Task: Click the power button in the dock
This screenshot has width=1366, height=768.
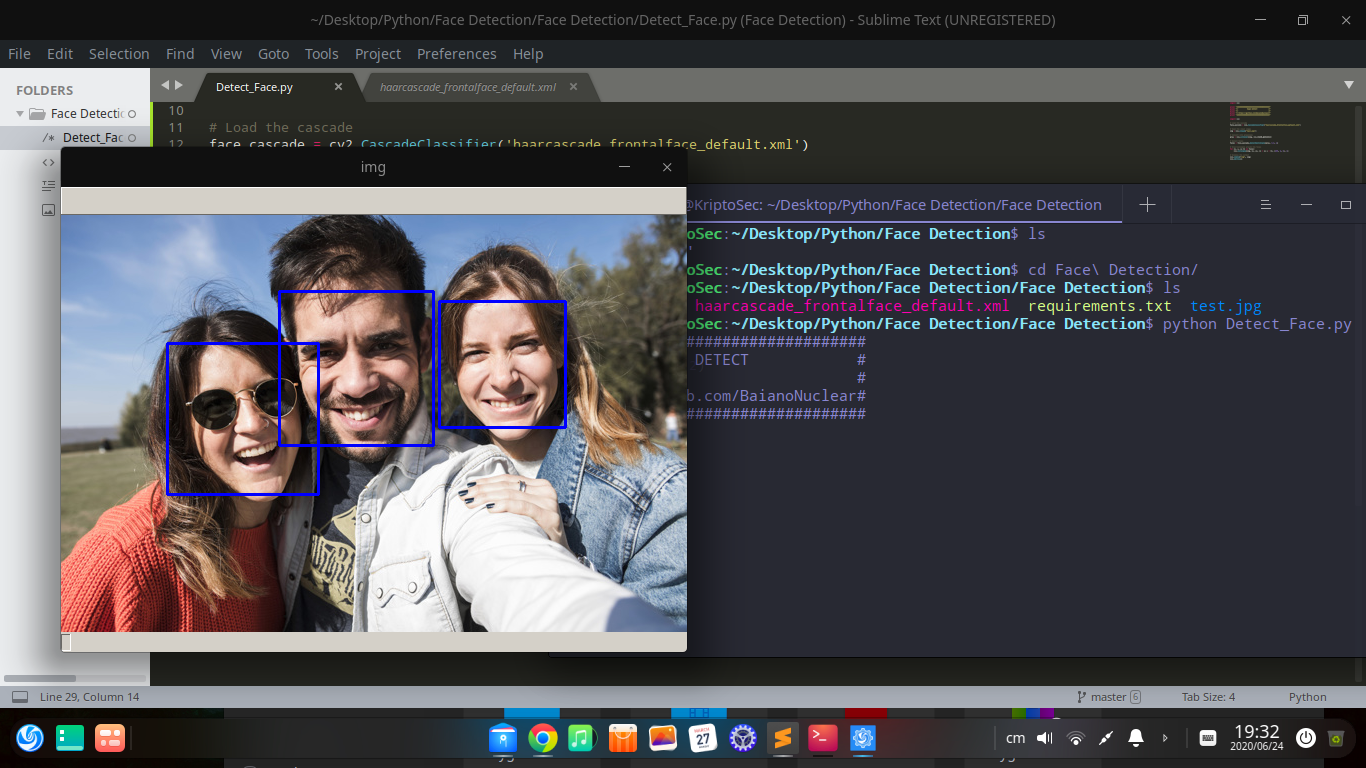Action: (1306, 738)
